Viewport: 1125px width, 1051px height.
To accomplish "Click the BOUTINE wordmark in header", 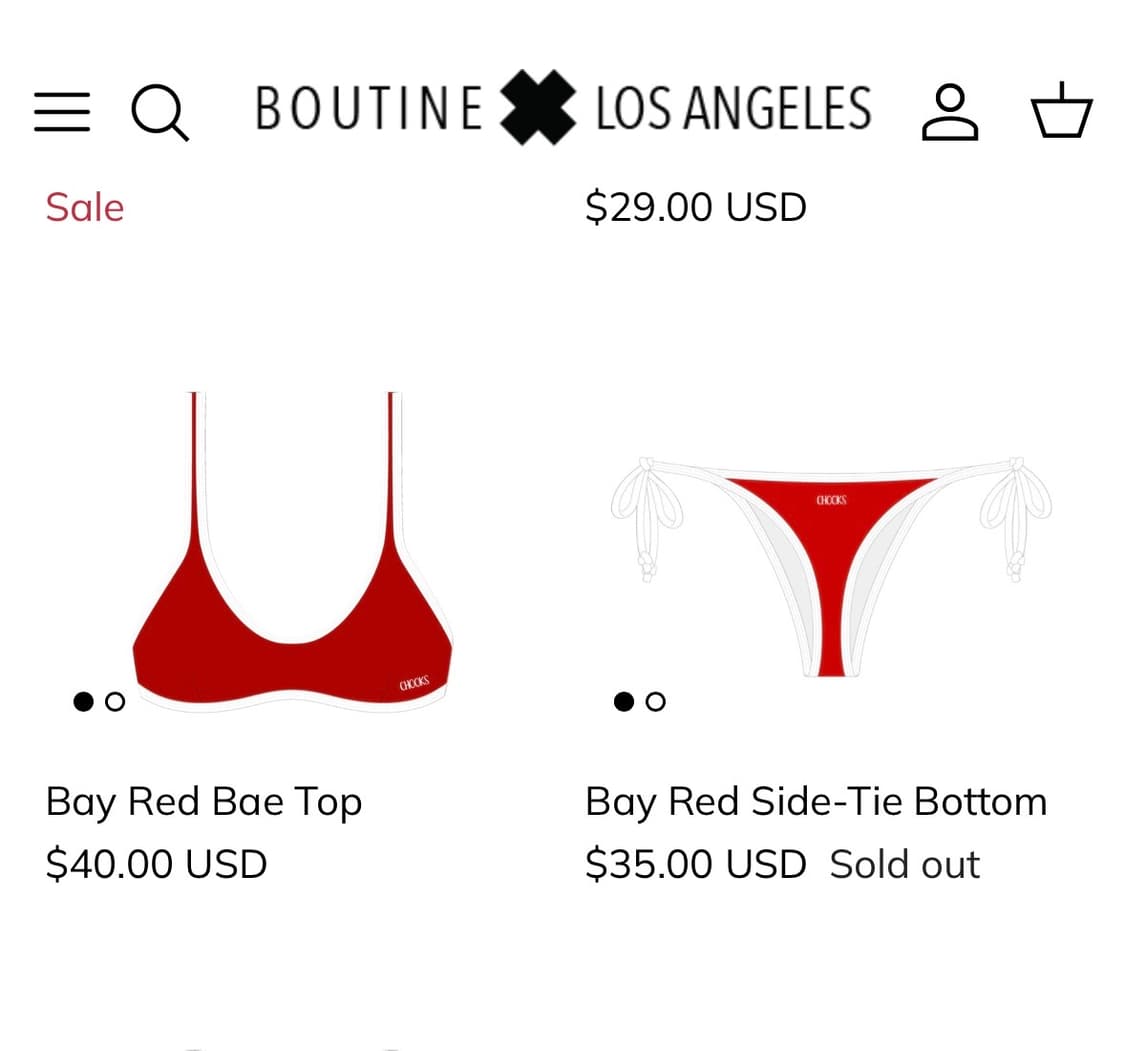I will (x=368, y=108).
